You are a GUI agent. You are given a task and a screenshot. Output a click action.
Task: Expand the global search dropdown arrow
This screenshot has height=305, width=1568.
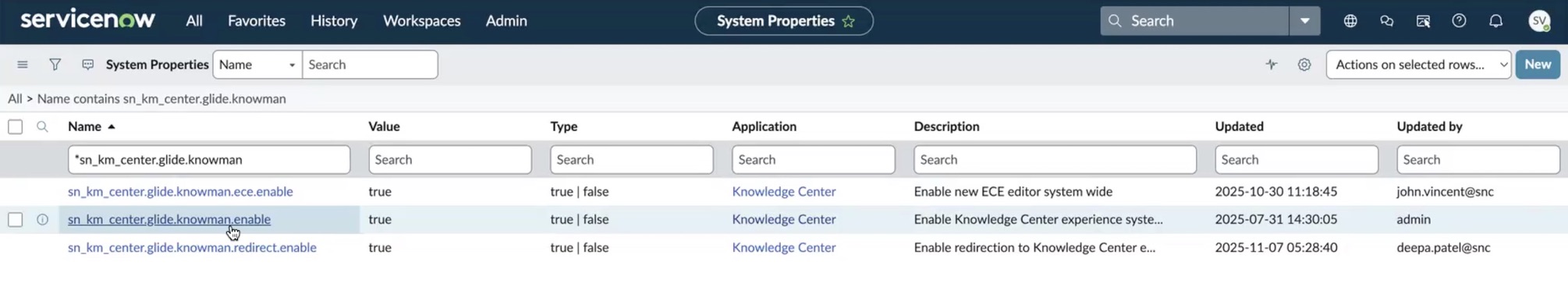click(1304, 21)
